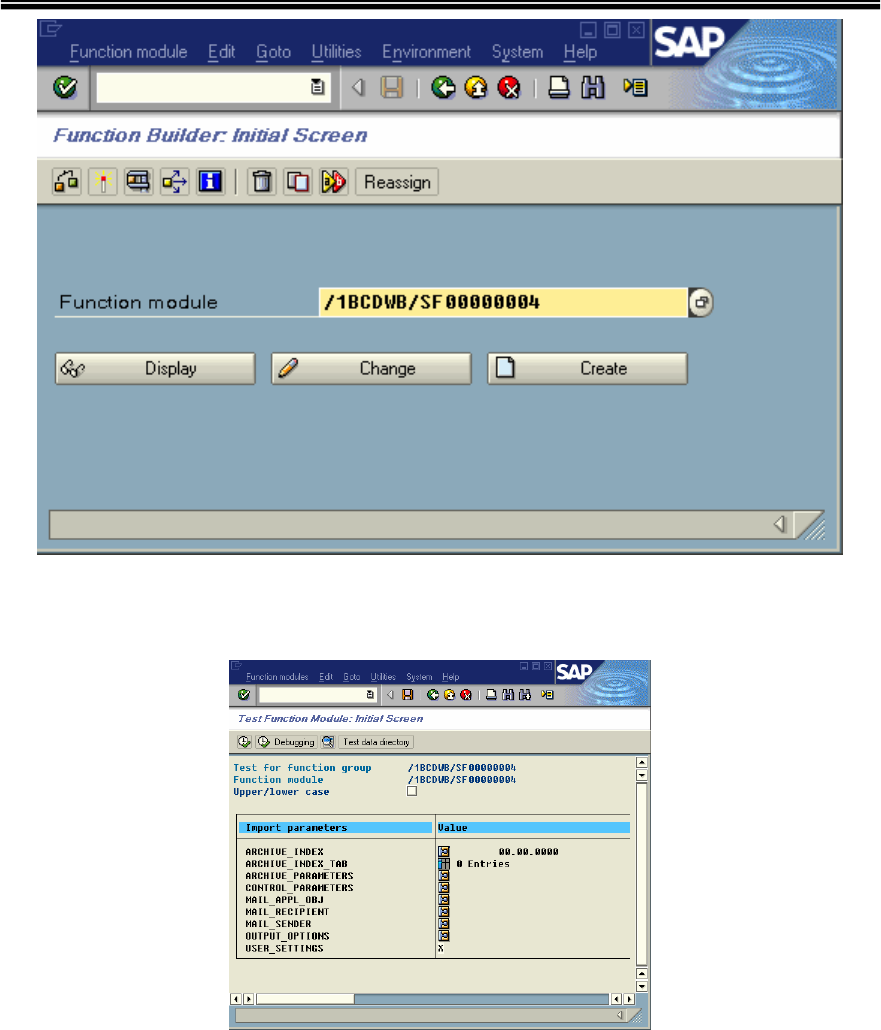Image resolution: width=881 pixels, height=1030 pixels.
Task: Open Test data directory
Action: click(x=376, y=742)
